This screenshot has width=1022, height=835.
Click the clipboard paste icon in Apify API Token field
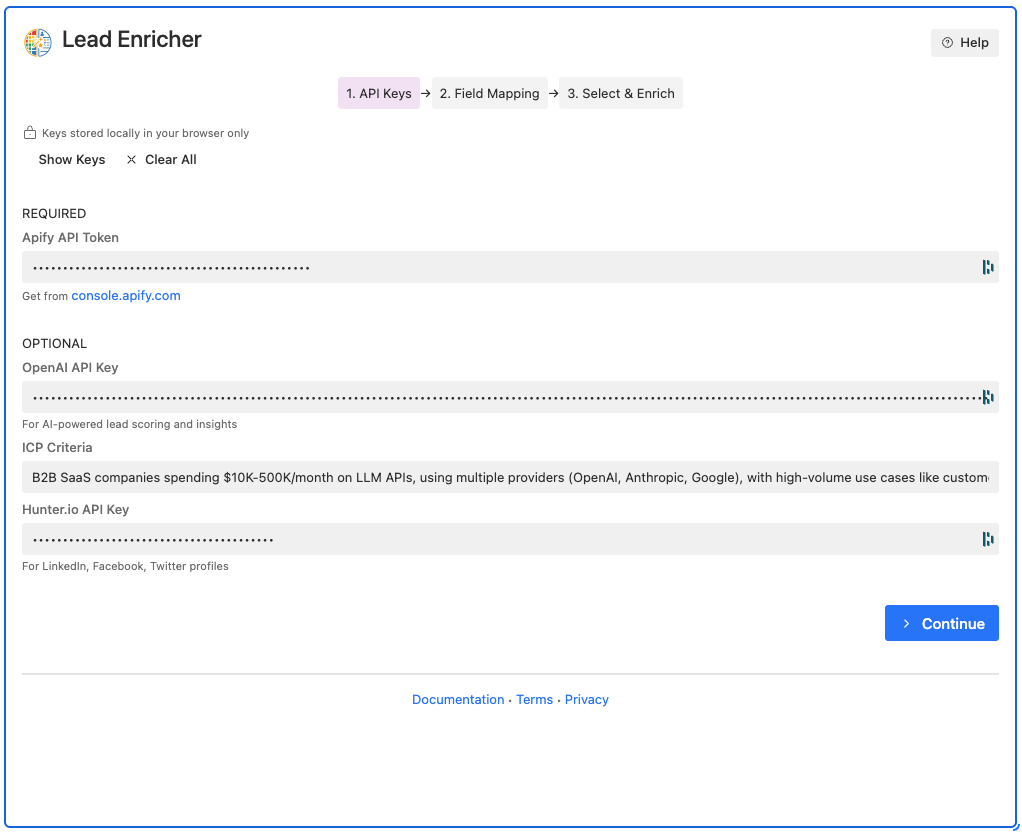tap(987, 267)
